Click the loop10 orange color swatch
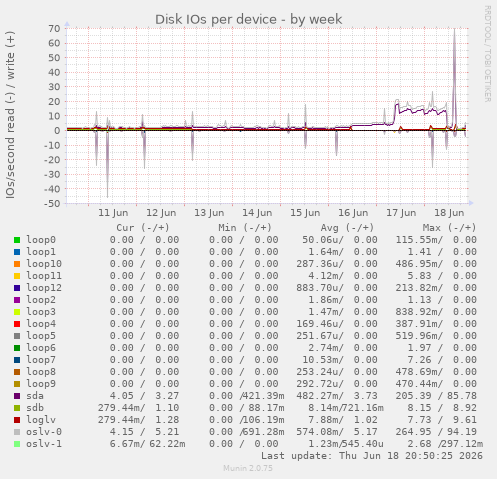The height and width of the screenshot is (479, 497). [17, 264]
